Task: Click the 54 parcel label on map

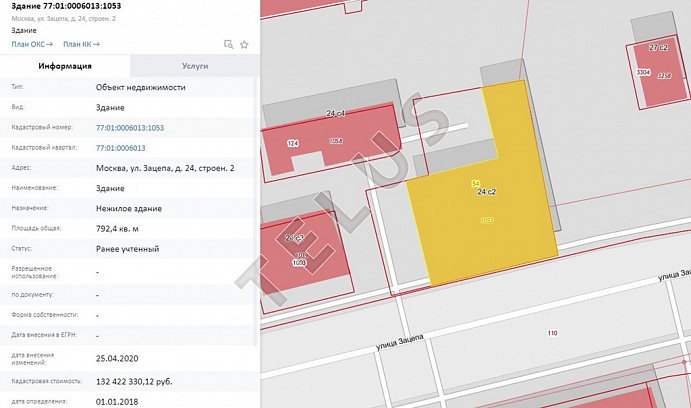Action: (x=476, y=184)
